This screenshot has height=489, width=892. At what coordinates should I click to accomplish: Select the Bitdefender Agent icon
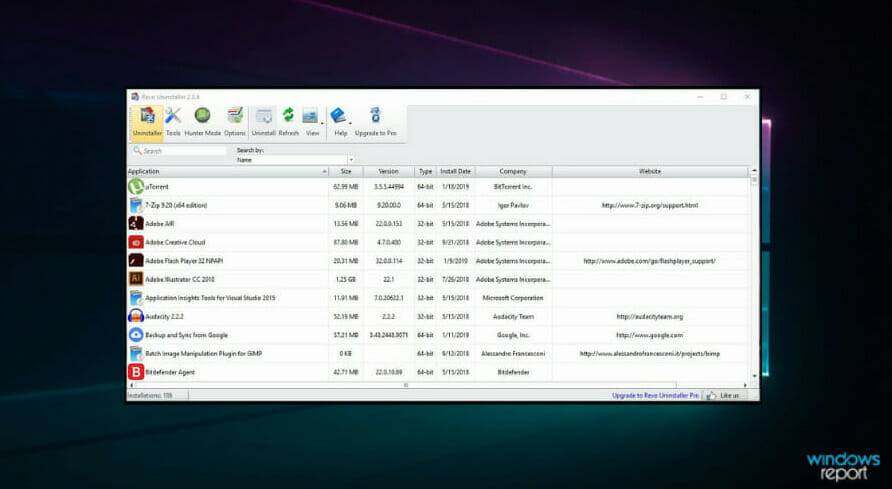[136, 372]
